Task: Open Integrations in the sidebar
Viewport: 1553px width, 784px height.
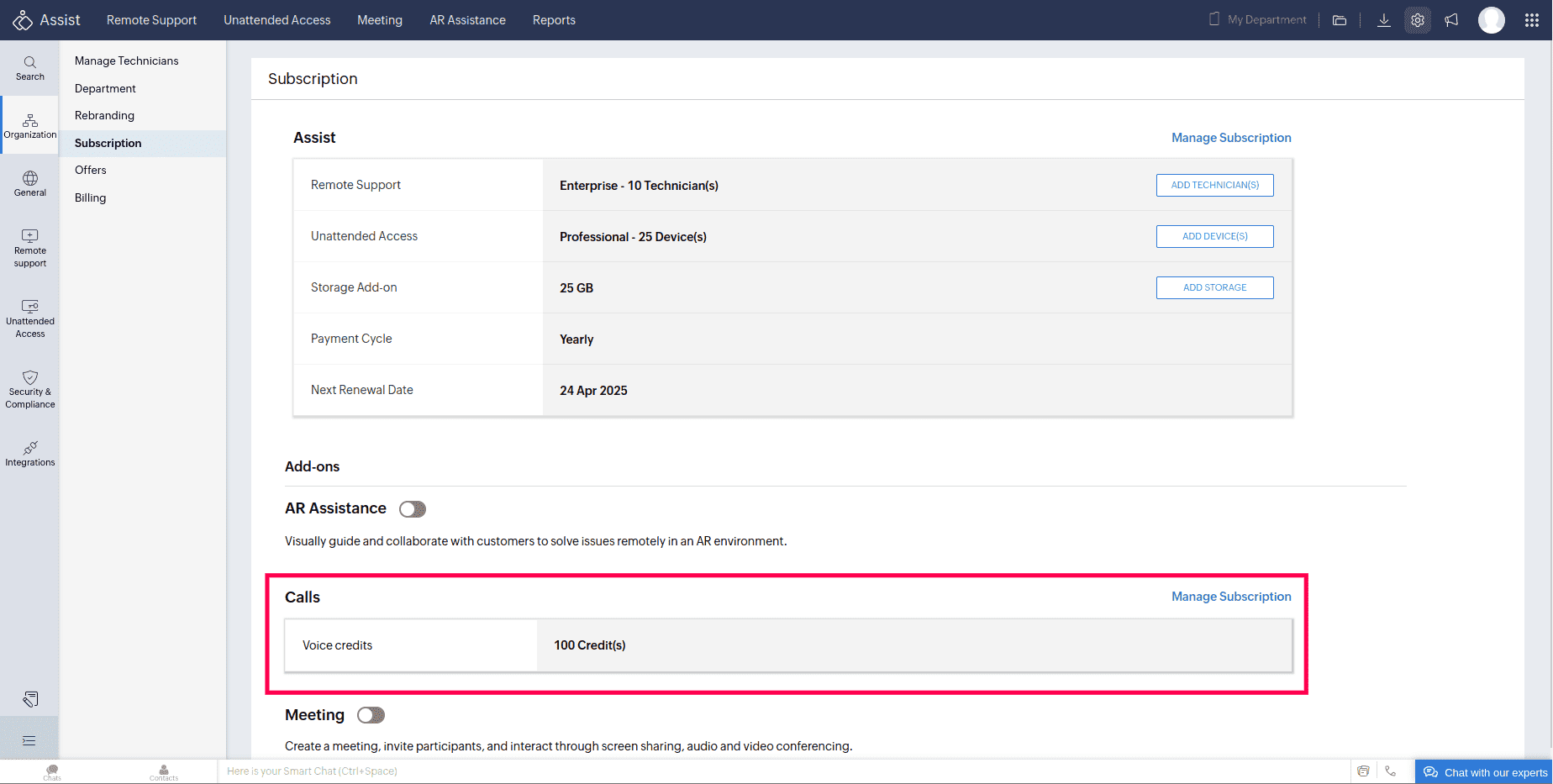Action: (29, 454)
